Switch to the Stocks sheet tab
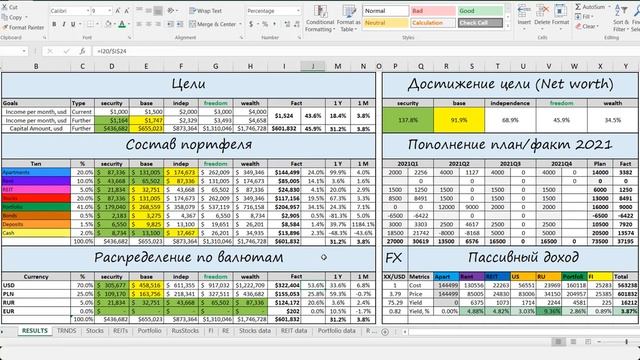Viewport: 640px width, 360px height. click(x=95, y=331)
